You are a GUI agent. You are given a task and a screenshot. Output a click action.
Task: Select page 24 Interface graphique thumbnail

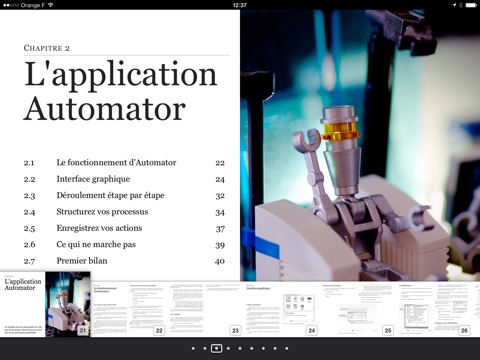pos(282,309)
